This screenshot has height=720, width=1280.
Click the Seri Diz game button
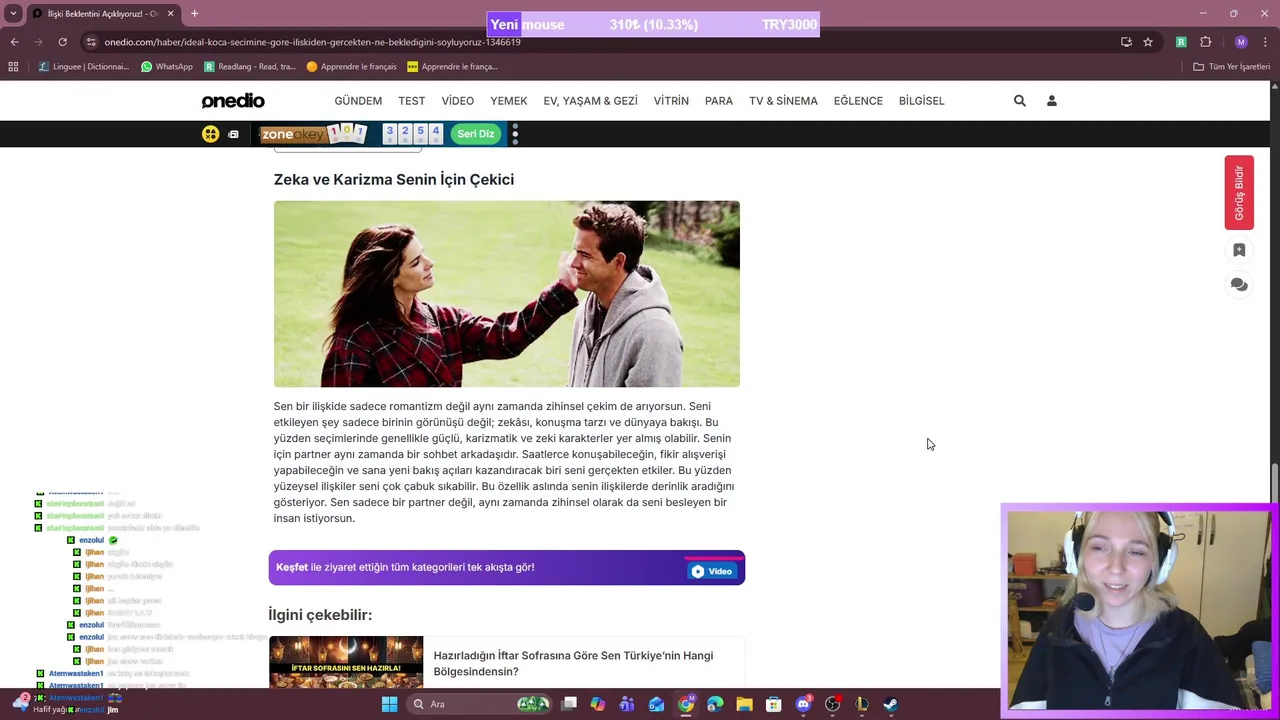476,134
